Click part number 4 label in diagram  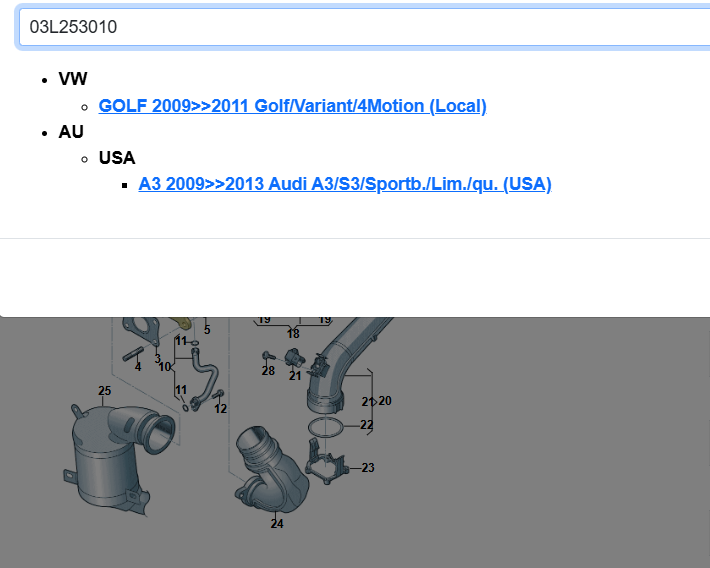pyautogui.click(x=138, y=367)
